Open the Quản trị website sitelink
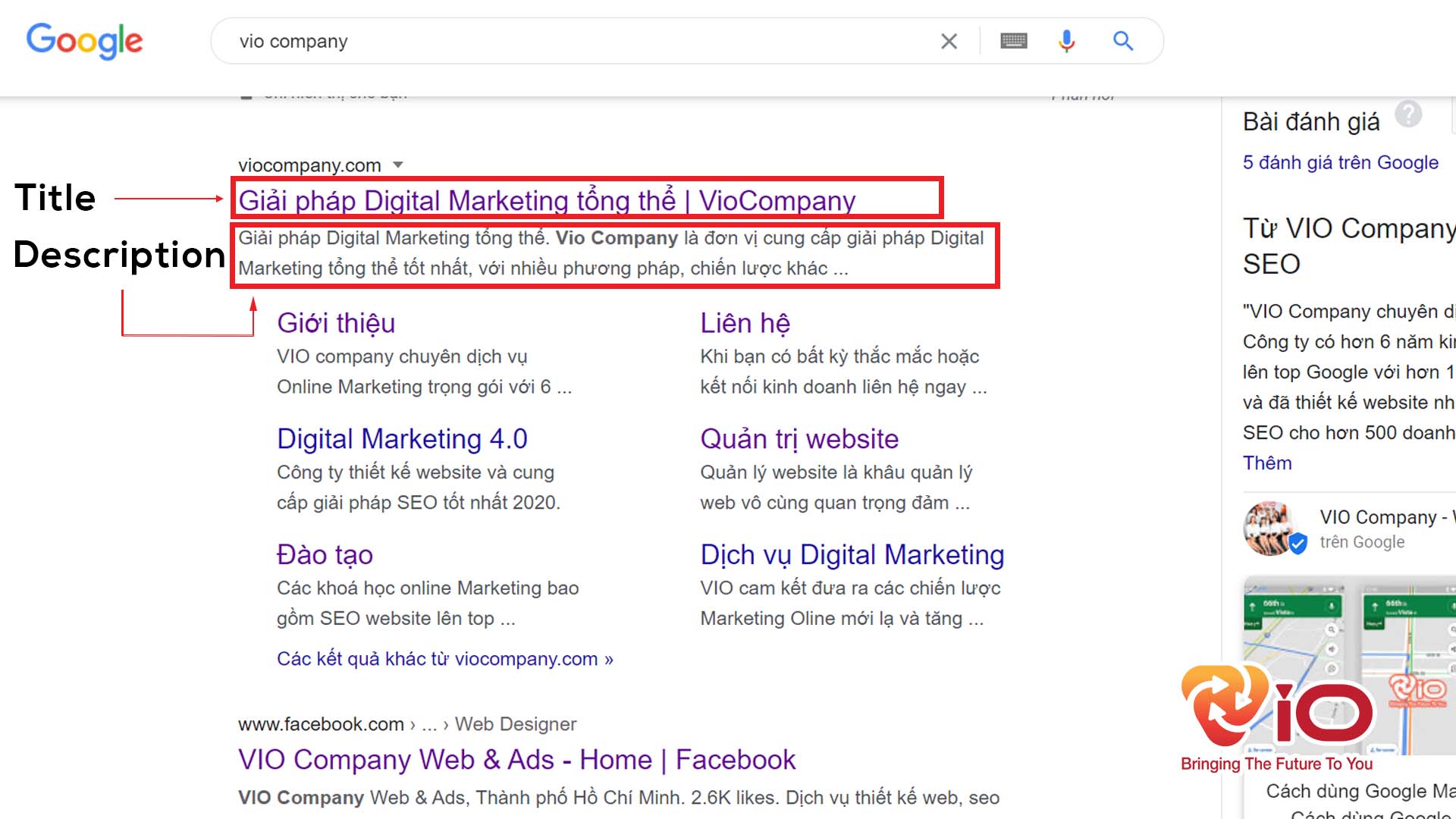 [x=799, y=439]
